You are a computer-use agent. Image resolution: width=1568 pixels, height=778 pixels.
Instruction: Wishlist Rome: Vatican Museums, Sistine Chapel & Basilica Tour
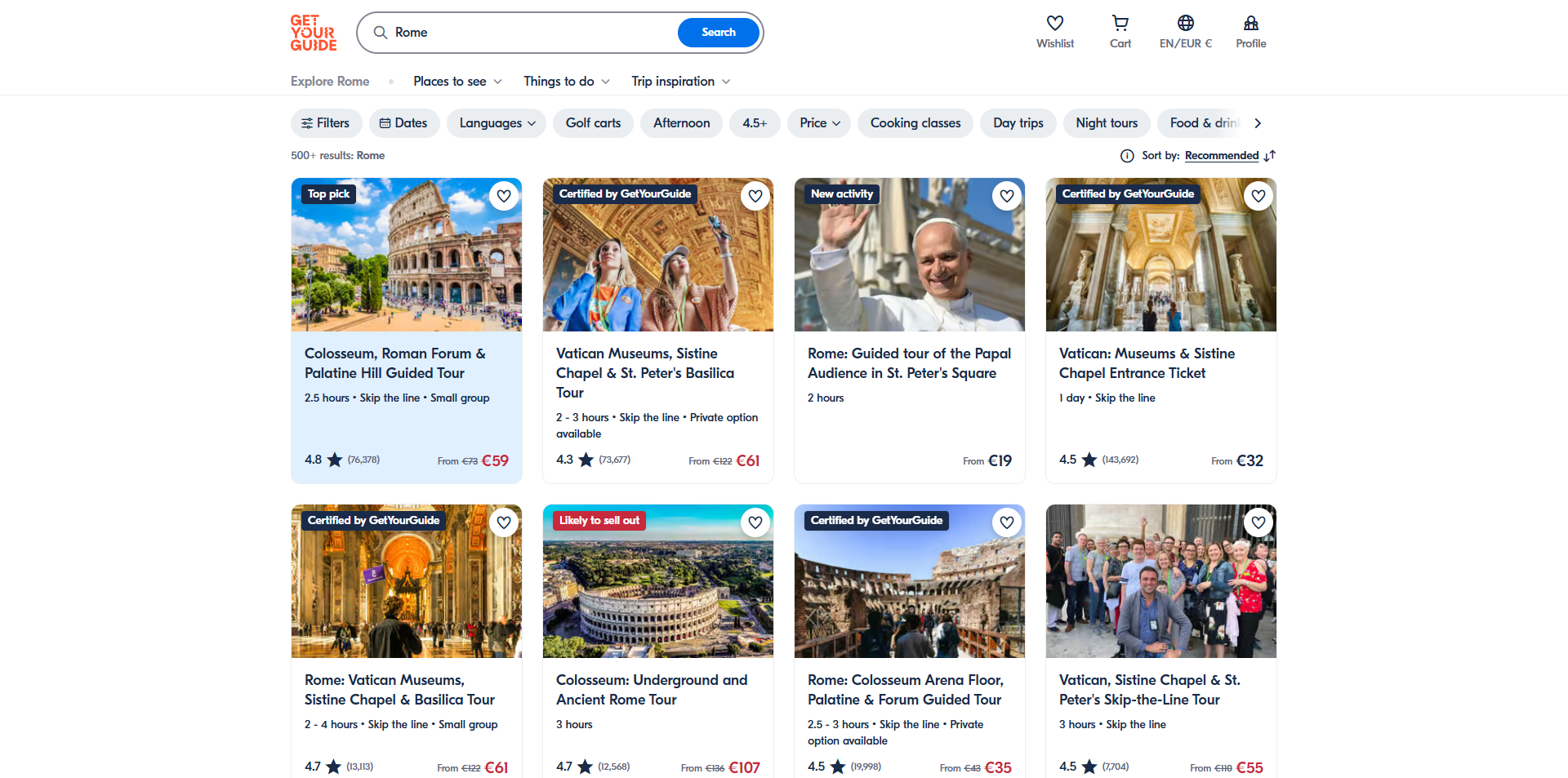tap(504, 522)
